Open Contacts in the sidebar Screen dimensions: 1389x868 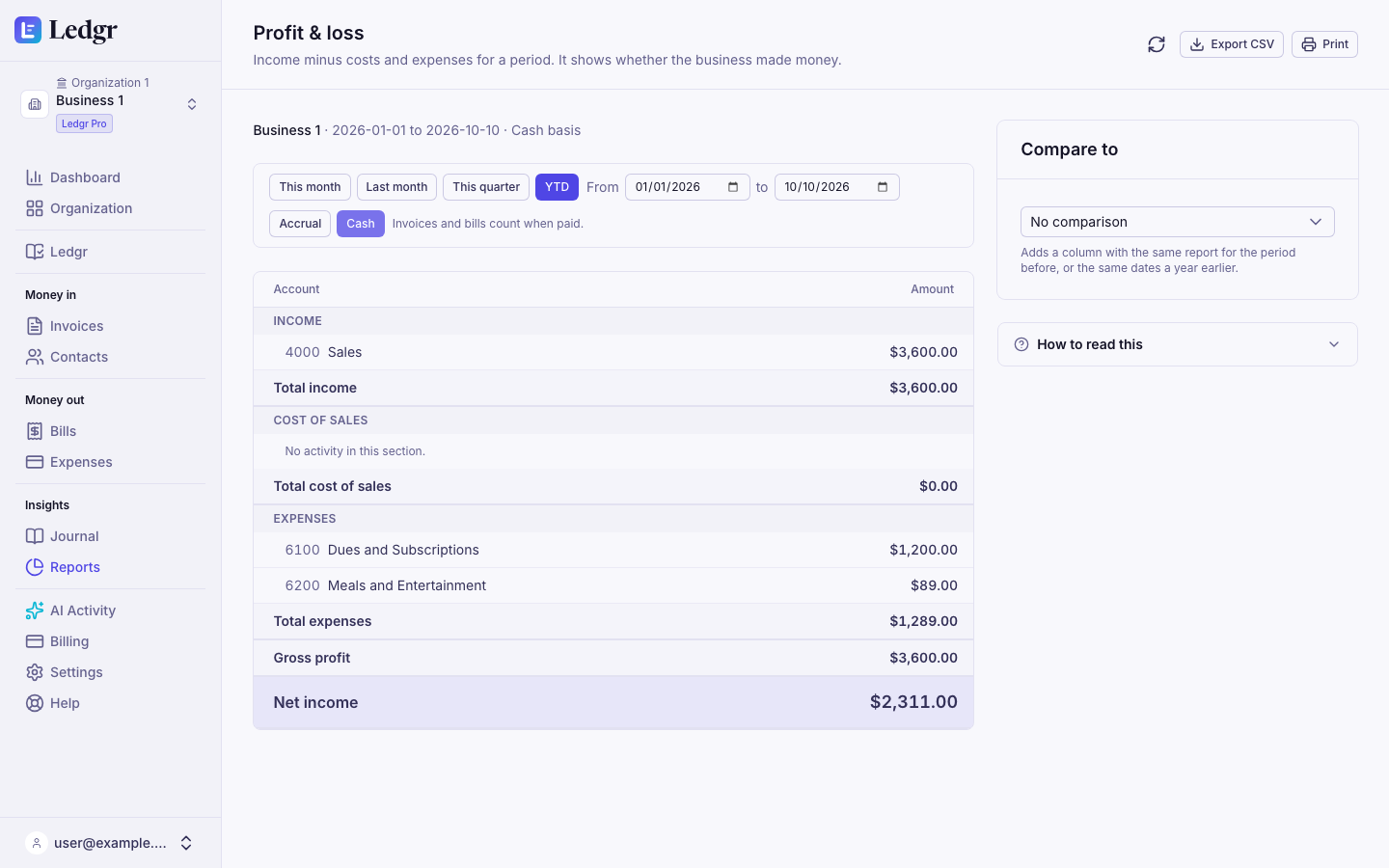tap(110, 357)
